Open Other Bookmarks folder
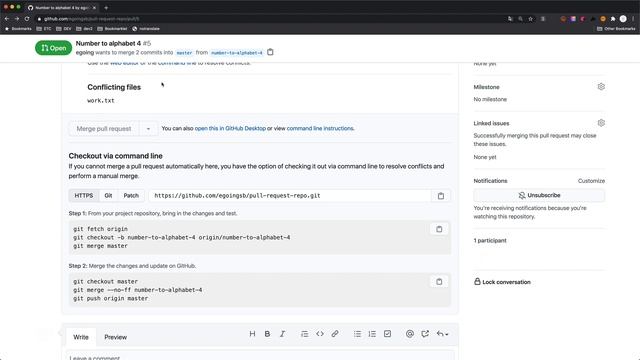This screenshot has height=360, width=640. 616,29
